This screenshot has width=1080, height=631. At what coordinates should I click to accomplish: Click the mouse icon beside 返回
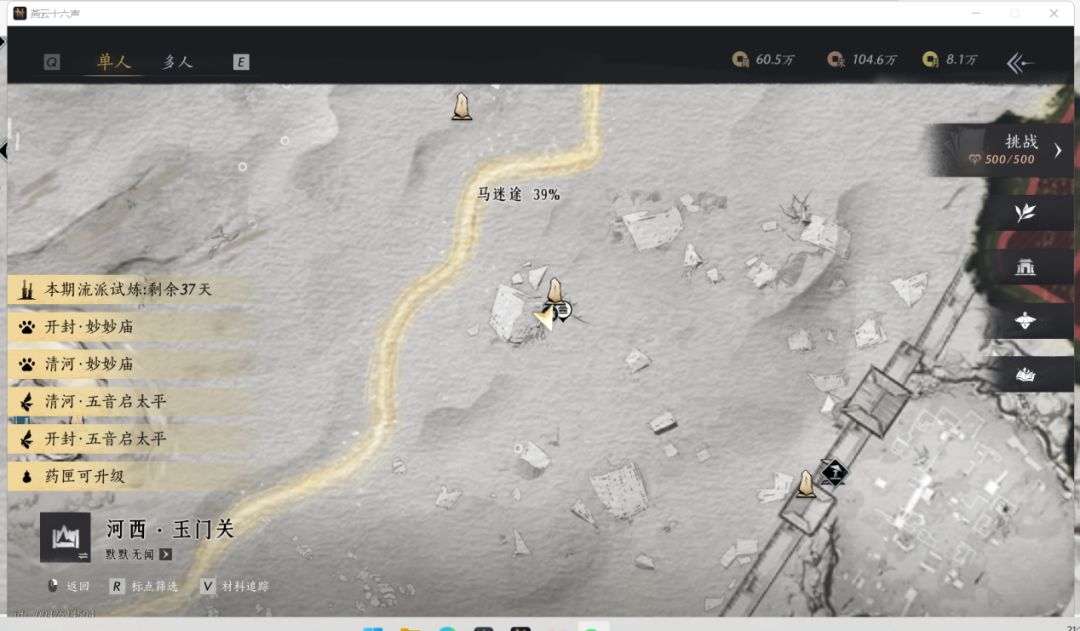52,586
